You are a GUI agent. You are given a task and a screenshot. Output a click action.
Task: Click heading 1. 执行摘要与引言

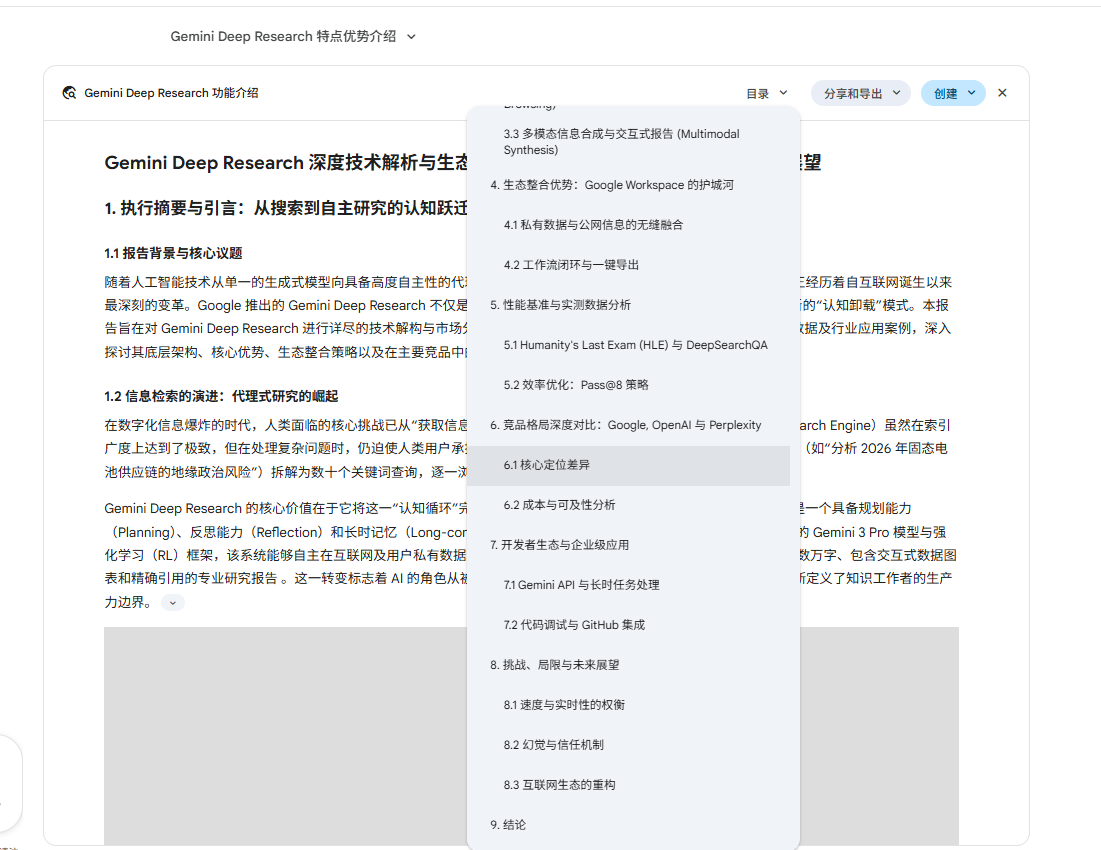(x=286, y=208)
